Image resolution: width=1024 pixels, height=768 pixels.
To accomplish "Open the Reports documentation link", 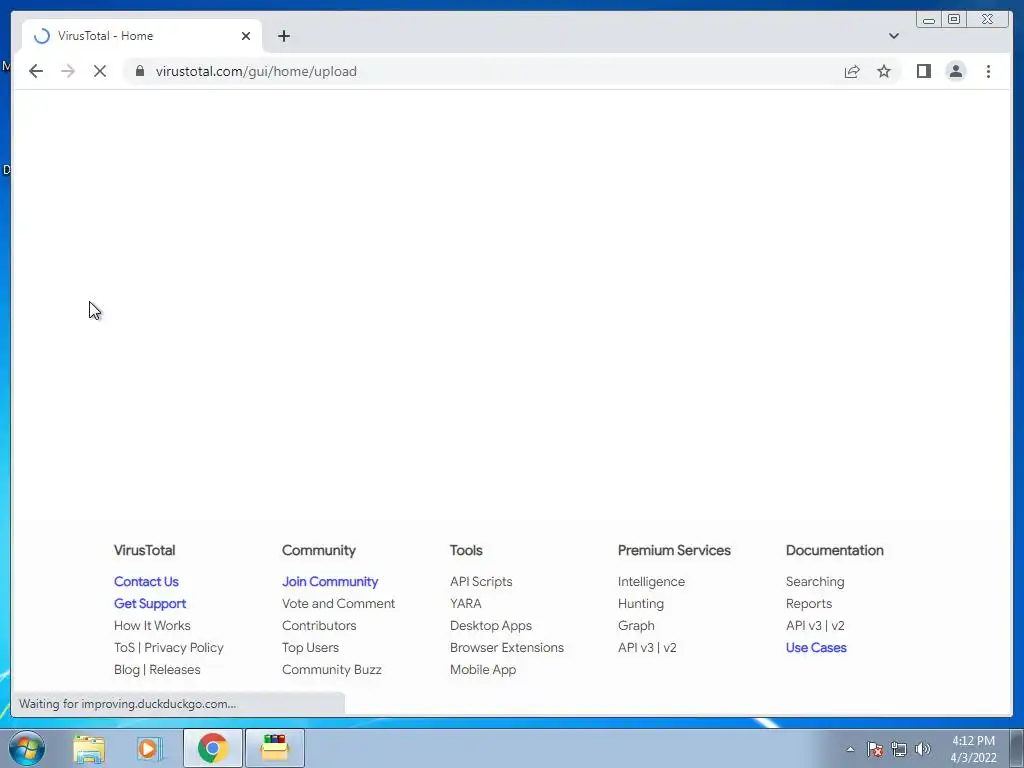I will click(808, 603).
